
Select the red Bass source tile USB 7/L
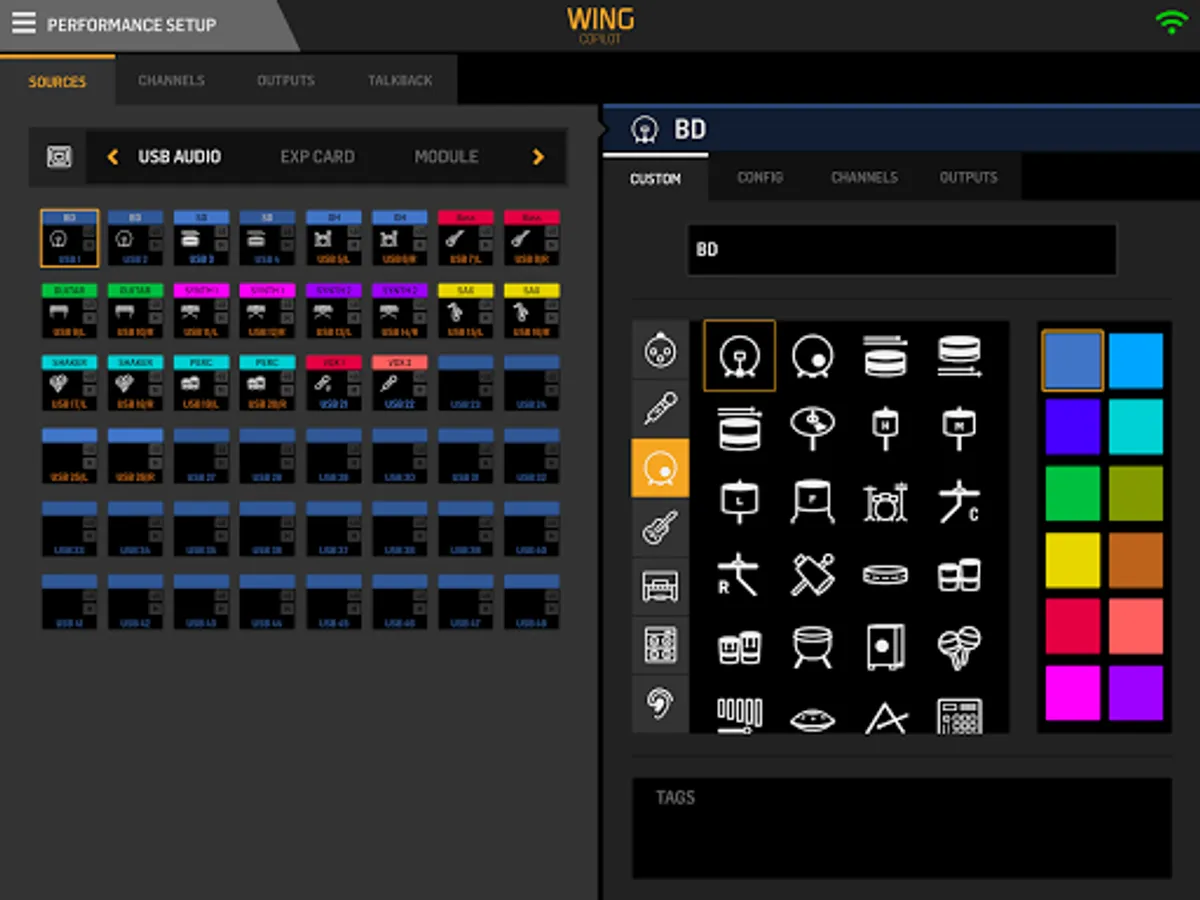point(465,238)
